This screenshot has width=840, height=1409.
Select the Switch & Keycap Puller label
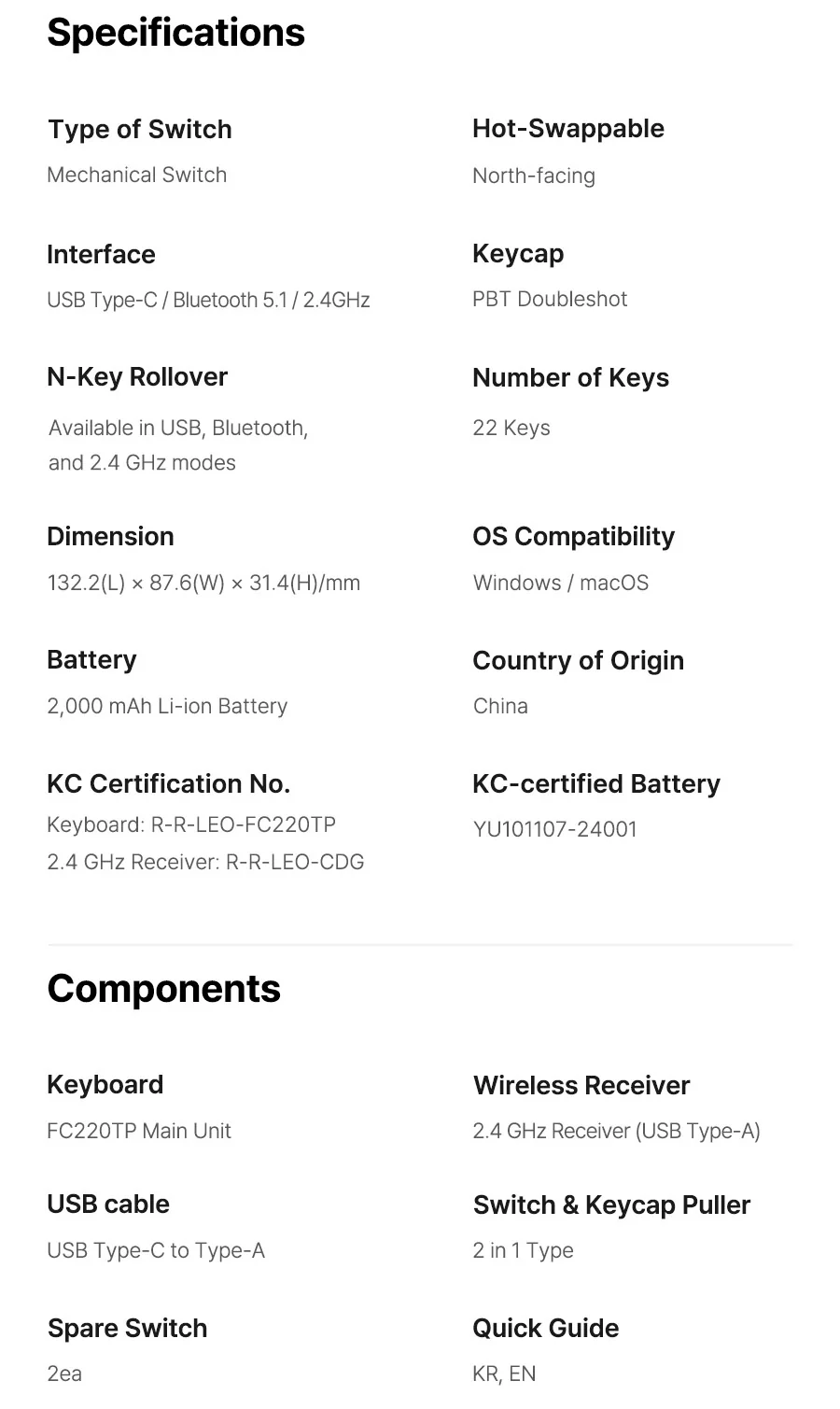click(x=611, y=1205)
